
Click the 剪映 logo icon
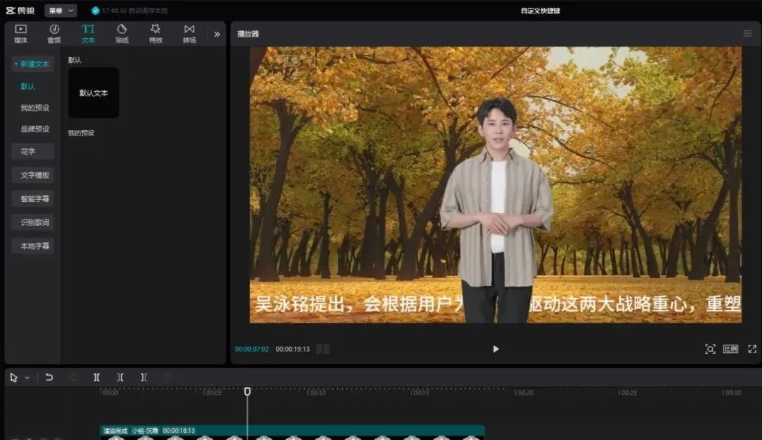coord(20,10)
